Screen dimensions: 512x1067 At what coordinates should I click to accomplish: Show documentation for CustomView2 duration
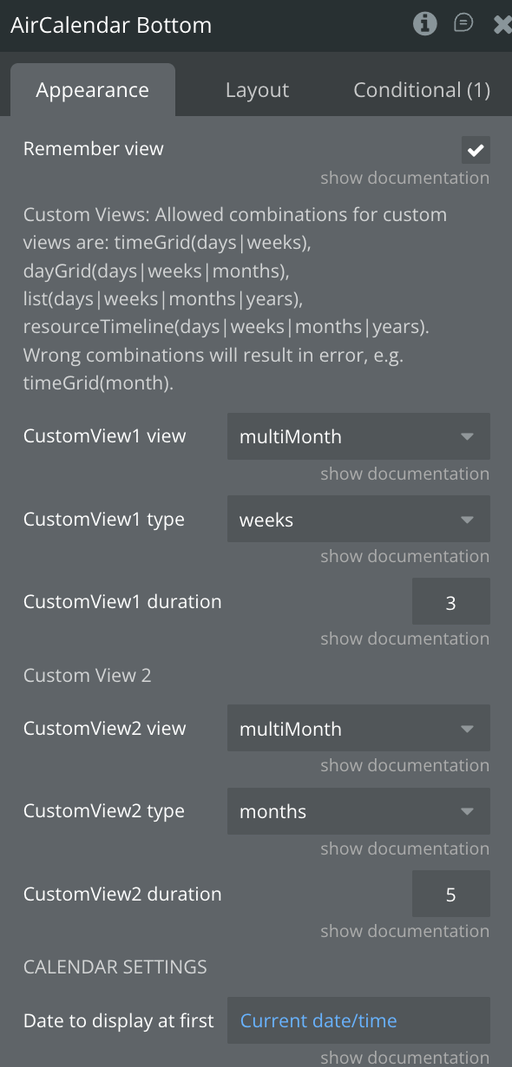click(x=405, y=931)
